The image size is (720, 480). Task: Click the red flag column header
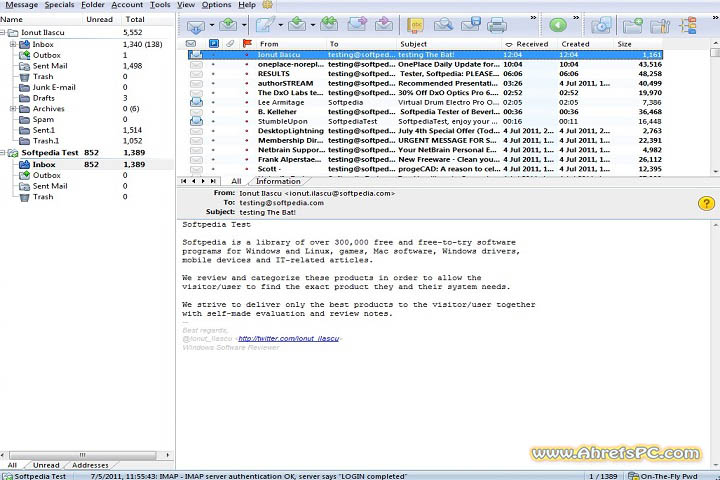point(247,44)
